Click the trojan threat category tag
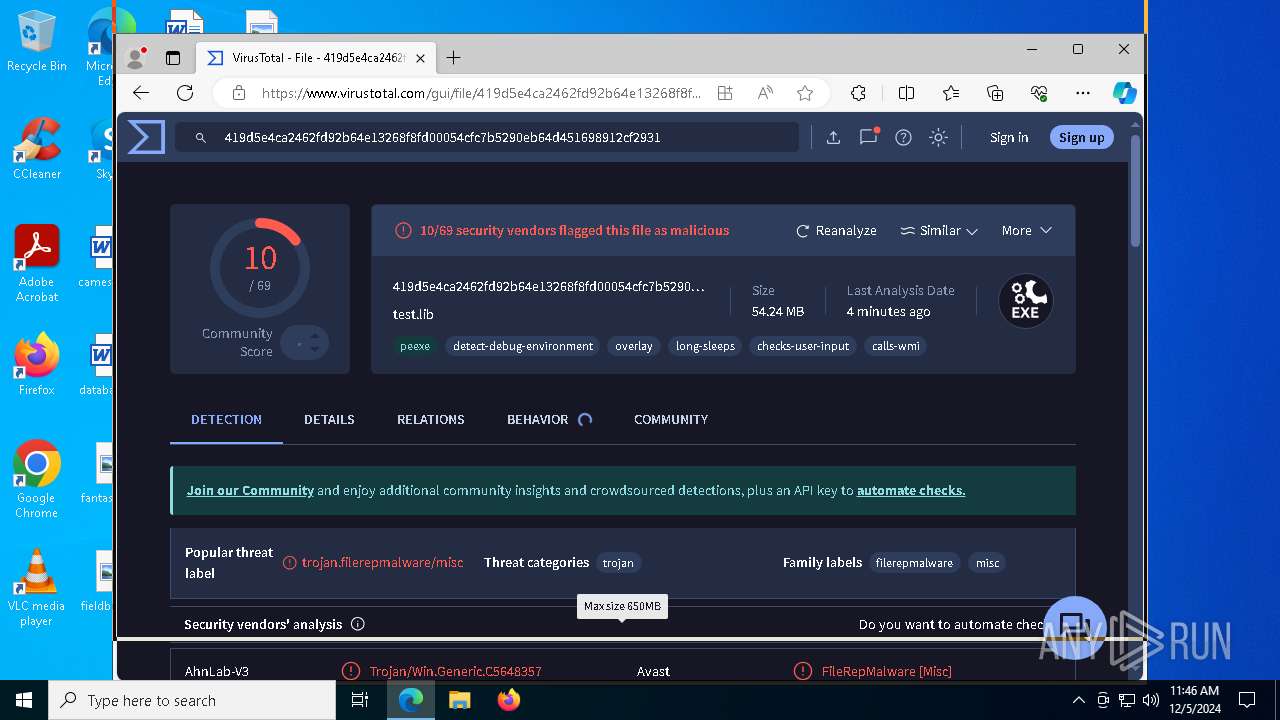This screenshot has height=720, width=1280. pyautogui.click(x=618, y=563)
